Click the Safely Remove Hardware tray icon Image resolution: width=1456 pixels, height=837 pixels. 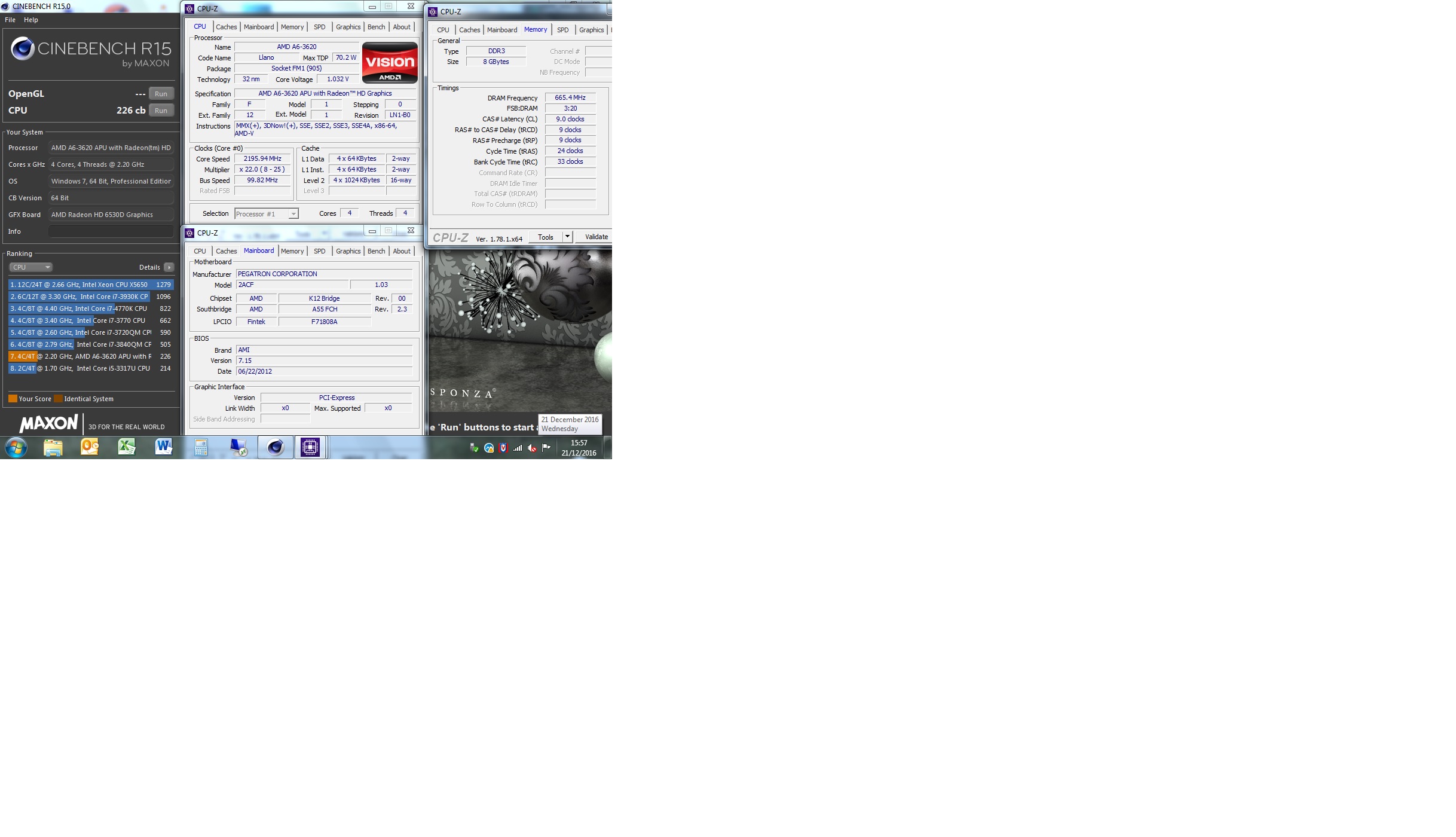click(x=475, y=448)
